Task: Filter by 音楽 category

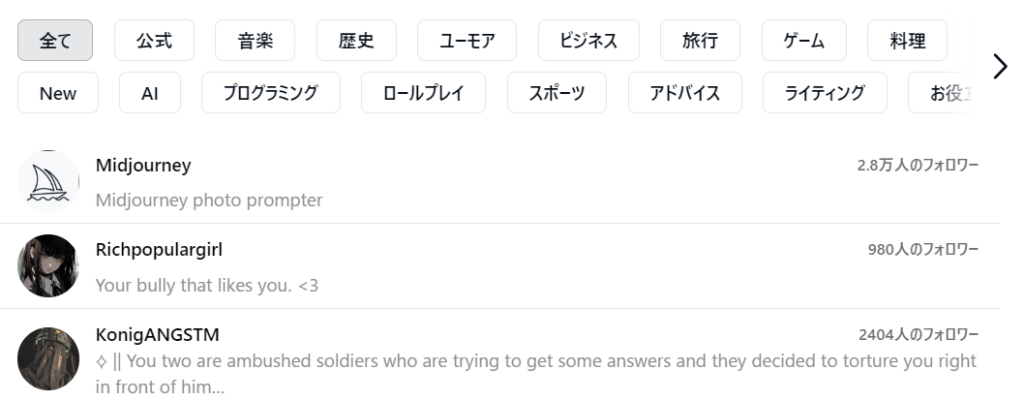Action: [255, 40]
